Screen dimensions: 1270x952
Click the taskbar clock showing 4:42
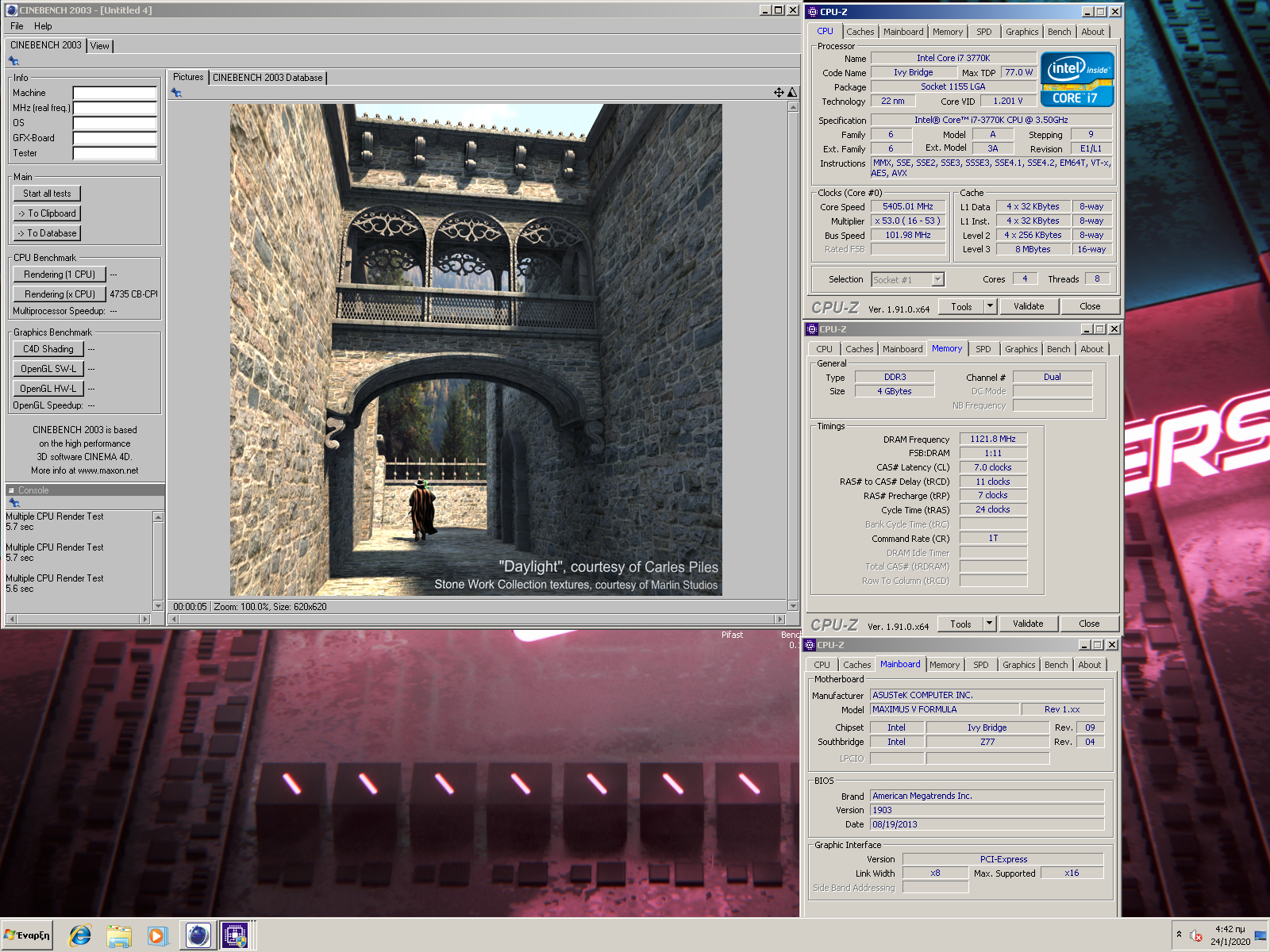click(x=1230, y=929)
